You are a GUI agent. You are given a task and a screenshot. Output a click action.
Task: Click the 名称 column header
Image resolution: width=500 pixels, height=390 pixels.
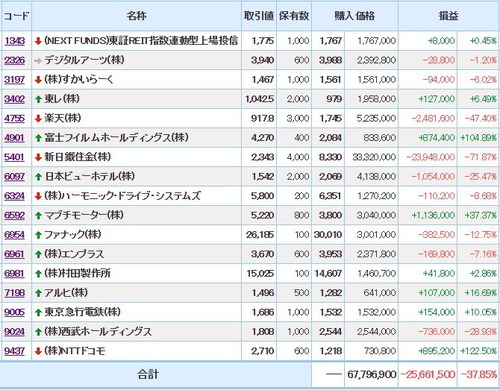pos(136,16)
